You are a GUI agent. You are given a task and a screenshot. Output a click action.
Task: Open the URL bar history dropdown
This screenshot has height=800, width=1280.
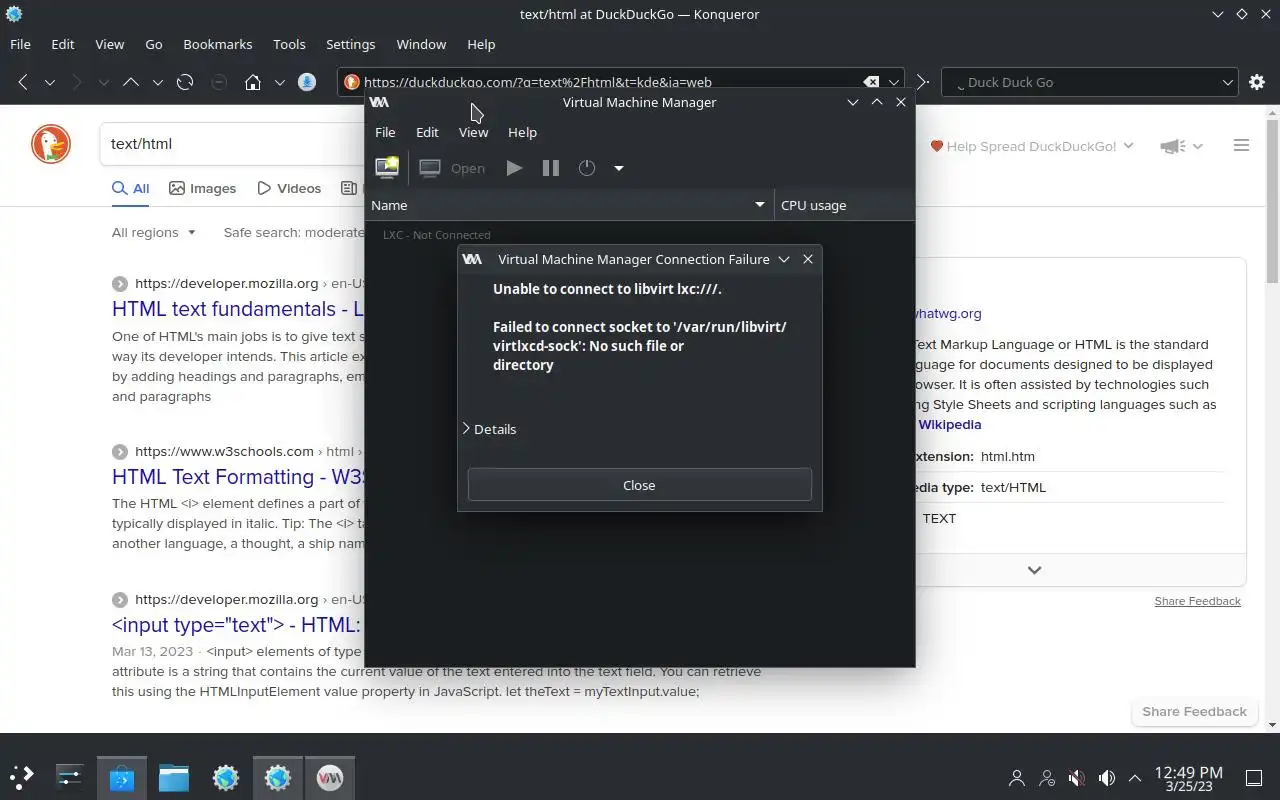(x=895, y=82)
